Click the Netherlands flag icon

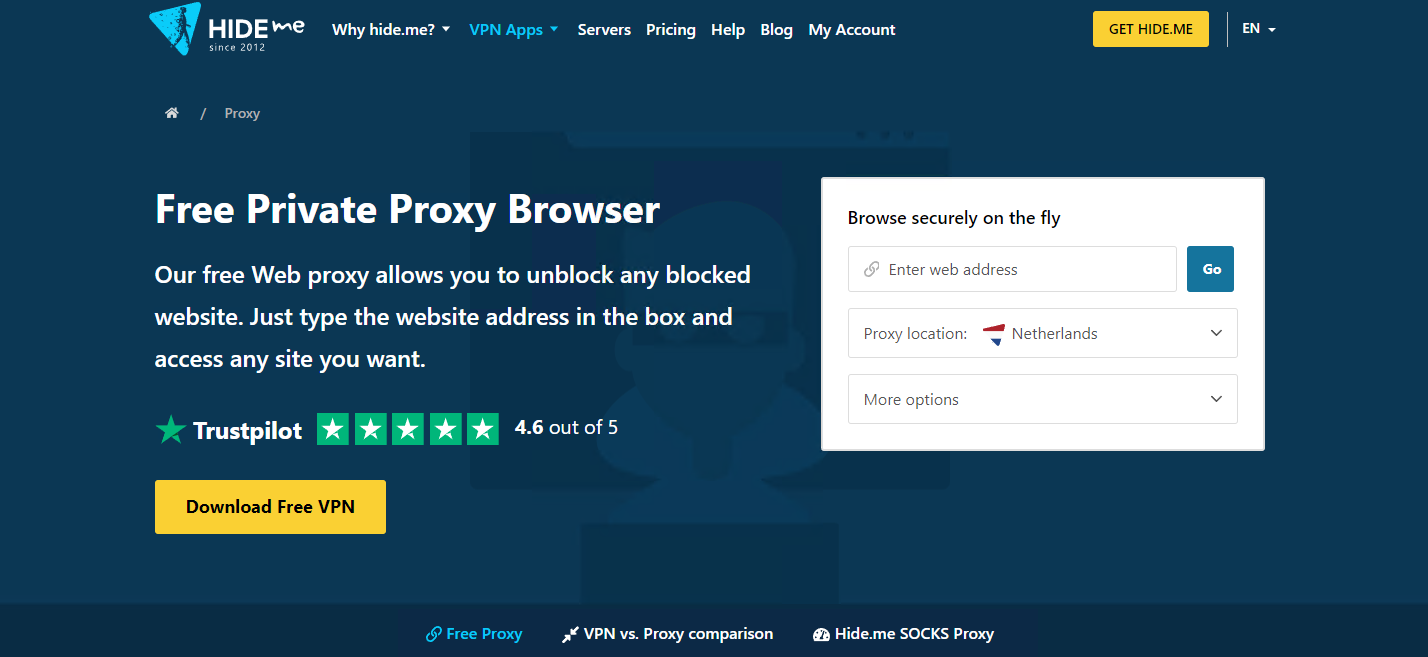[x=993, y=334]
